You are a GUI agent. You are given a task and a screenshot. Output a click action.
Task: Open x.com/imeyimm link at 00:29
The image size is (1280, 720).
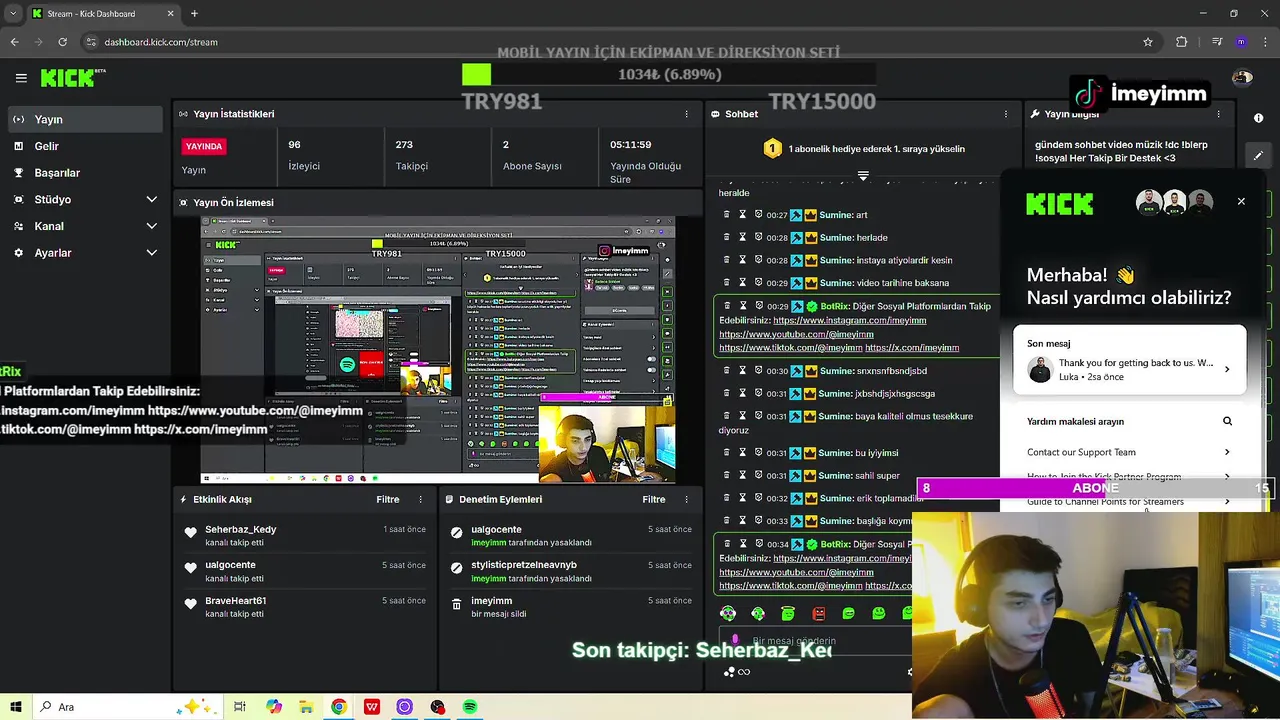click(912, 348)
